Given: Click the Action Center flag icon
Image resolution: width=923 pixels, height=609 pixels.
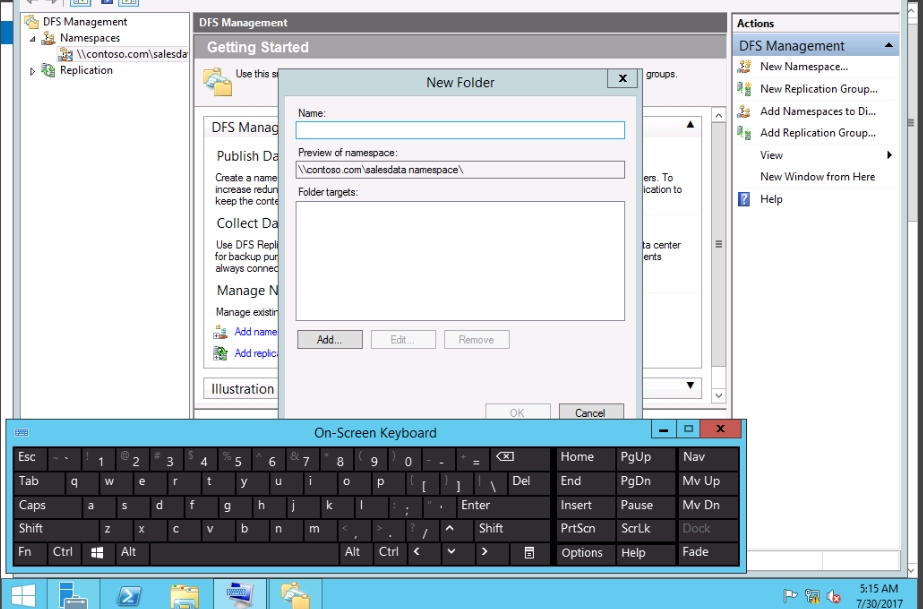Looking at the screenshot, I should [790, 596].
